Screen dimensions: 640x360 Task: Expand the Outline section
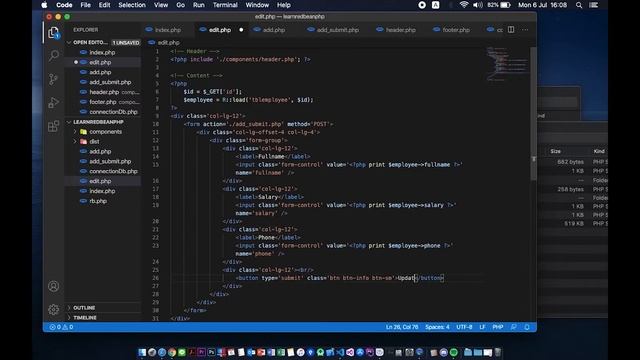84,307
